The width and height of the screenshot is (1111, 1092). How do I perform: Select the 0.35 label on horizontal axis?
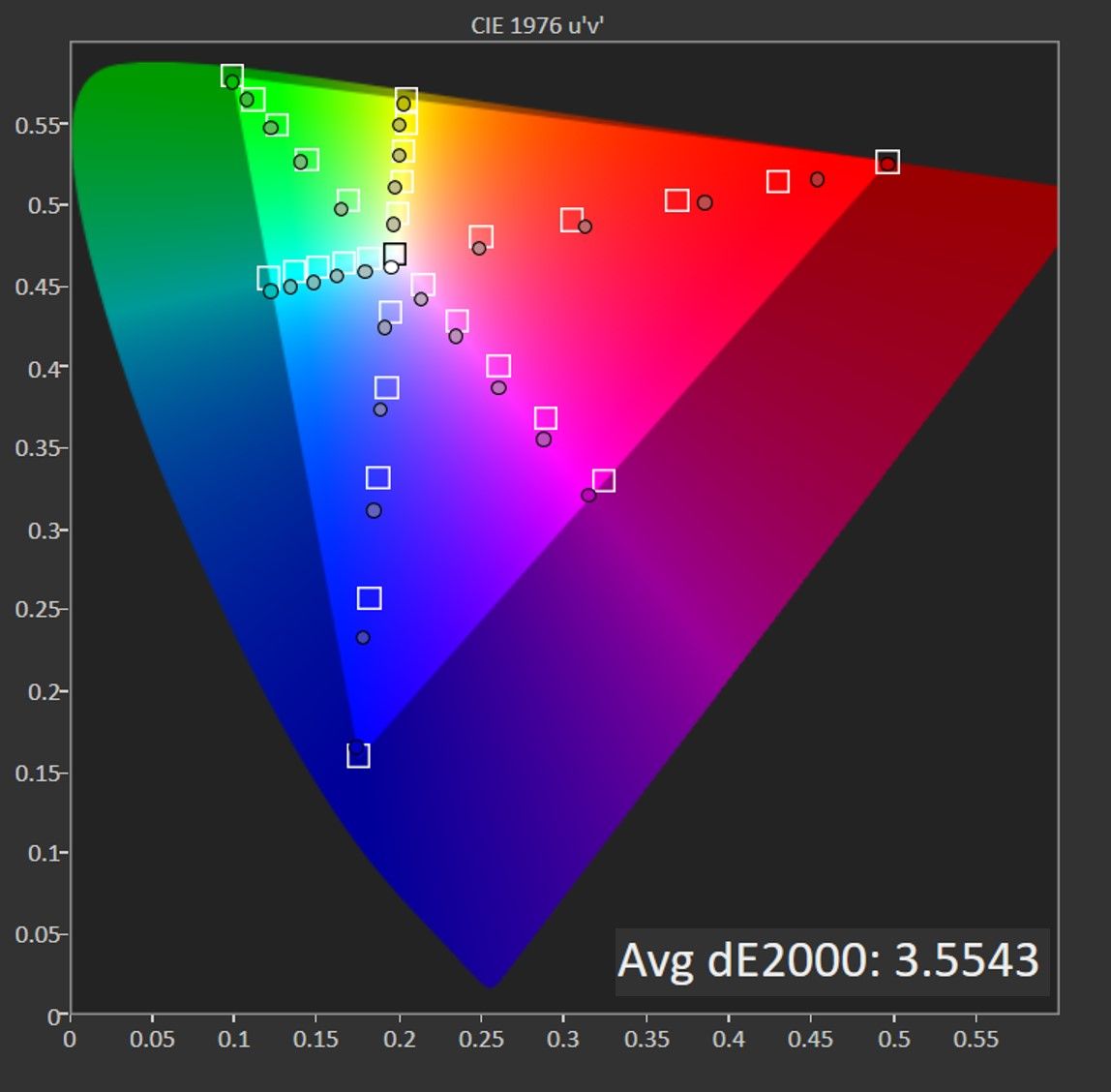pos(646,1040)
